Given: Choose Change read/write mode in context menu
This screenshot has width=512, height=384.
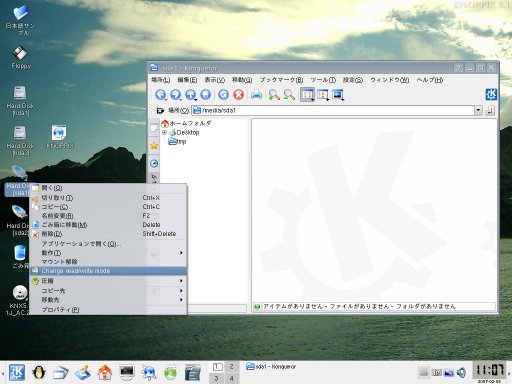Looking at the screenshot, I should pyautogui.click(x=109, y=271).
